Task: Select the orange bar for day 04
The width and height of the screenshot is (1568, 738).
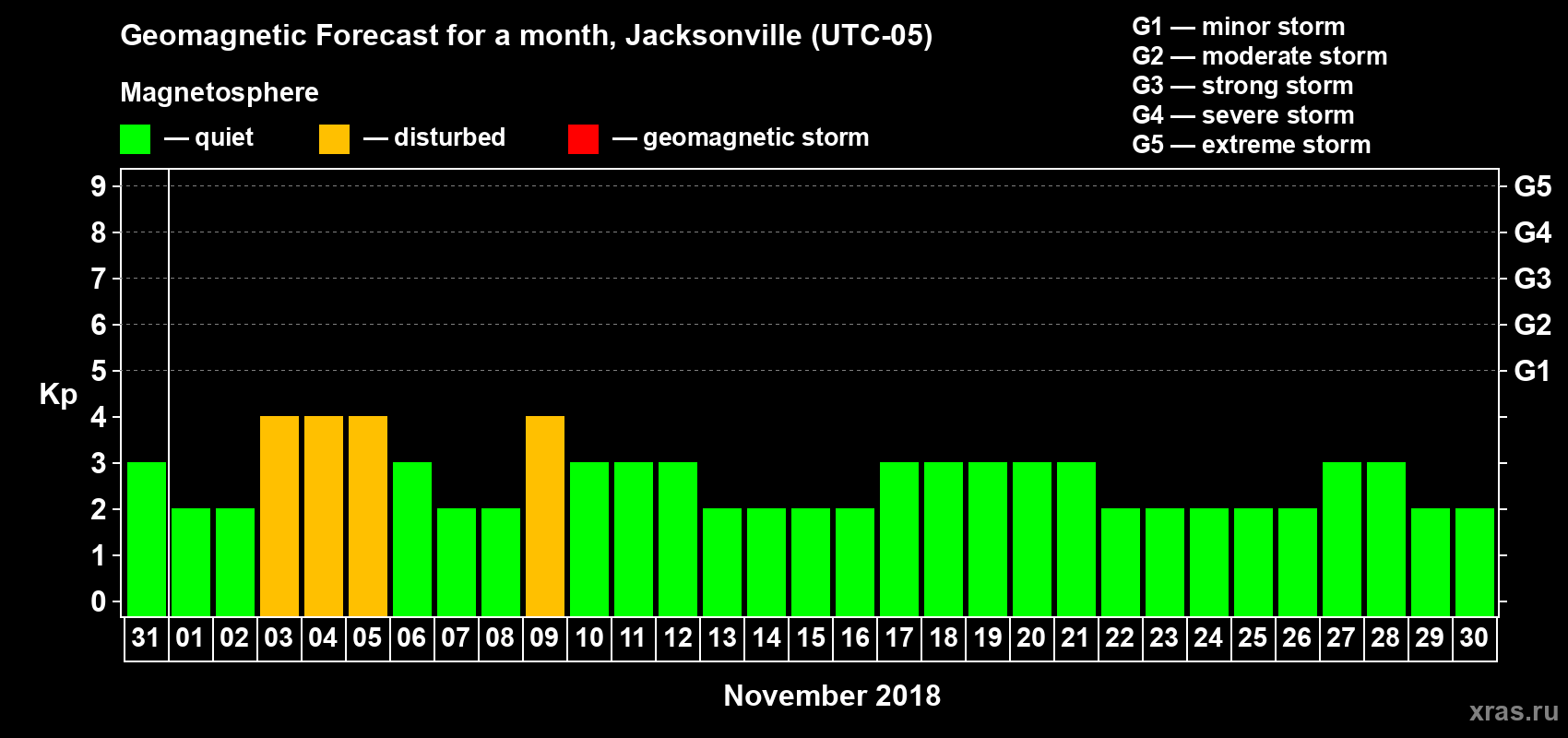Action: 324,516
